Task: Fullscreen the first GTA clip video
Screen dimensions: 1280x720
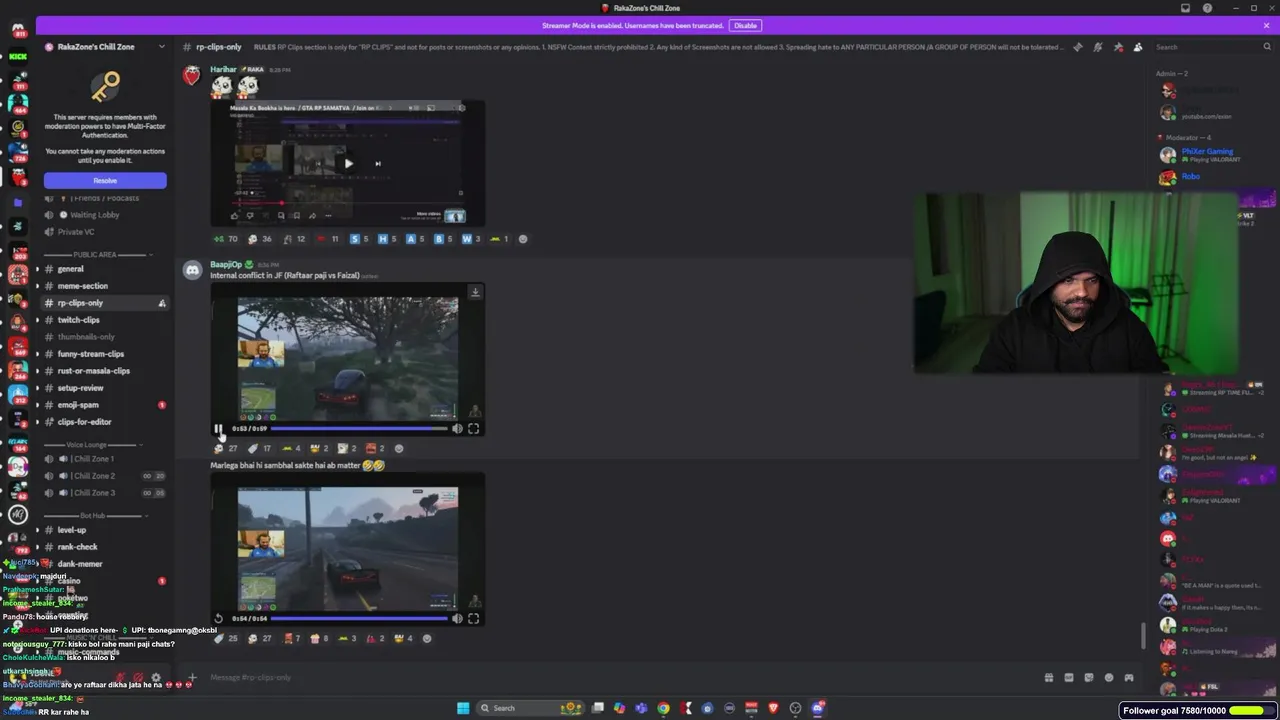Action: click(473, 428)
